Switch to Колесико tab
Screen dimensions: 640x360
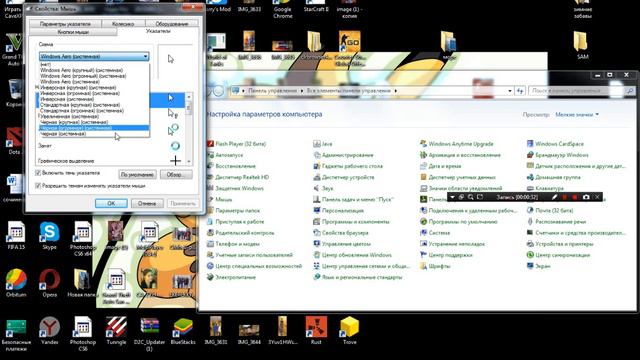123,24
